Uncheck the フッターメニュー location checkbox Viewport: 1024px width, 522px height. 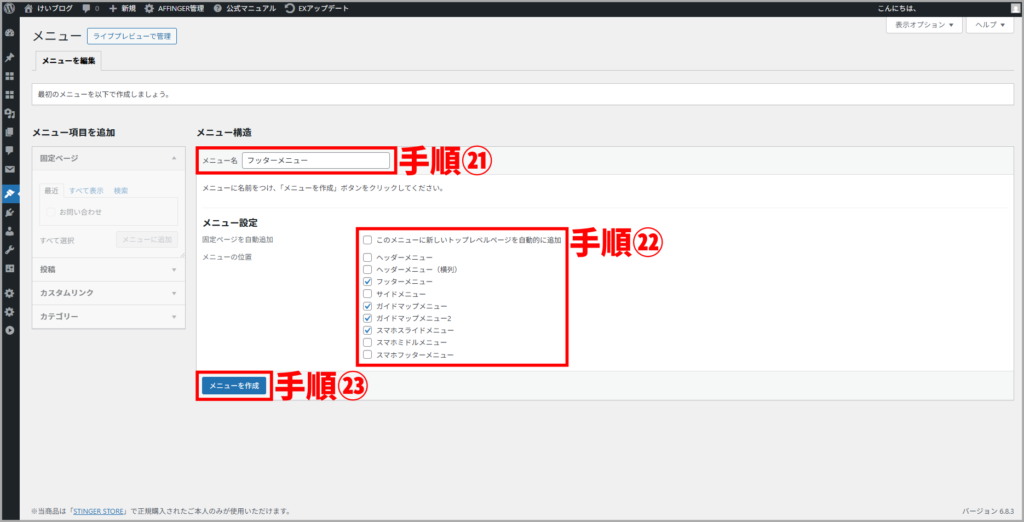coord(368,282)
